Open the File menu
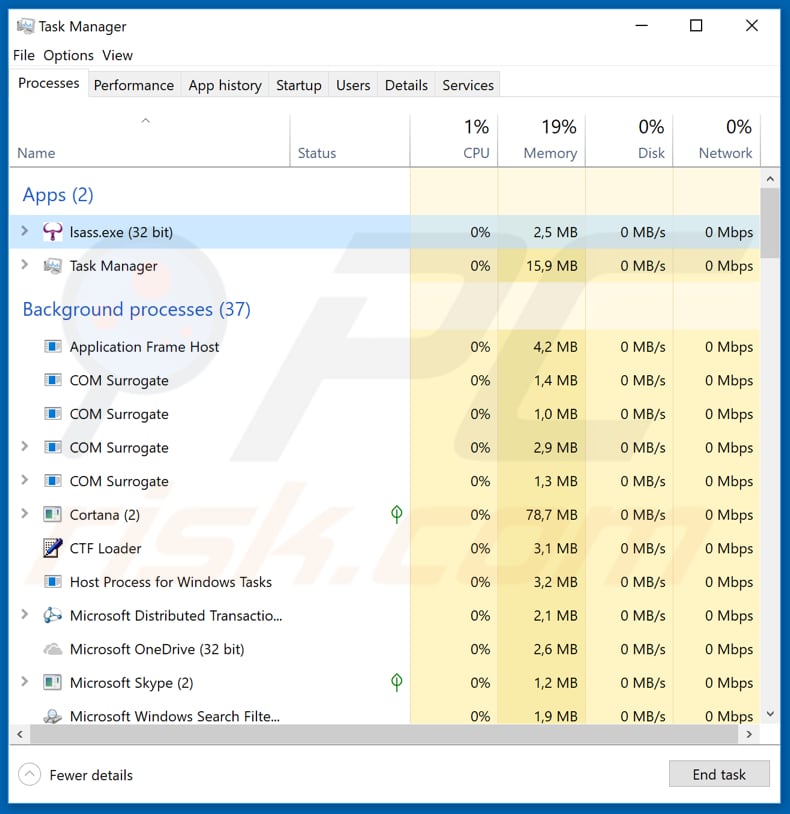This screenshot has height=814, width=790. click(24, 55)
